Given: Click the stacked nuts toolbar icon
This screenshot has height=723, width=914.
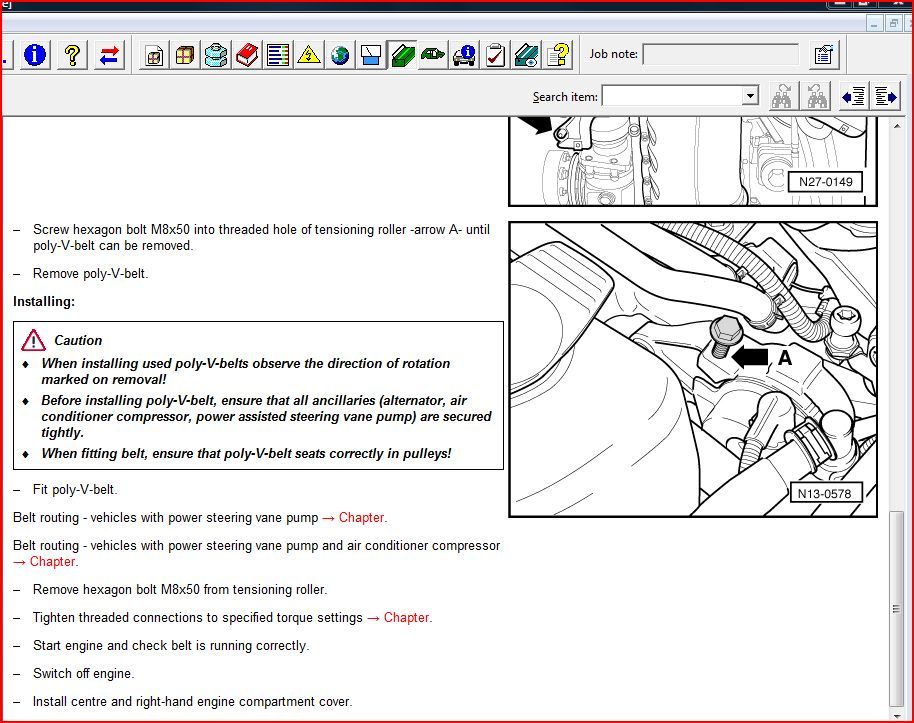Looking at the screenshot, I should tap(216, 55).
